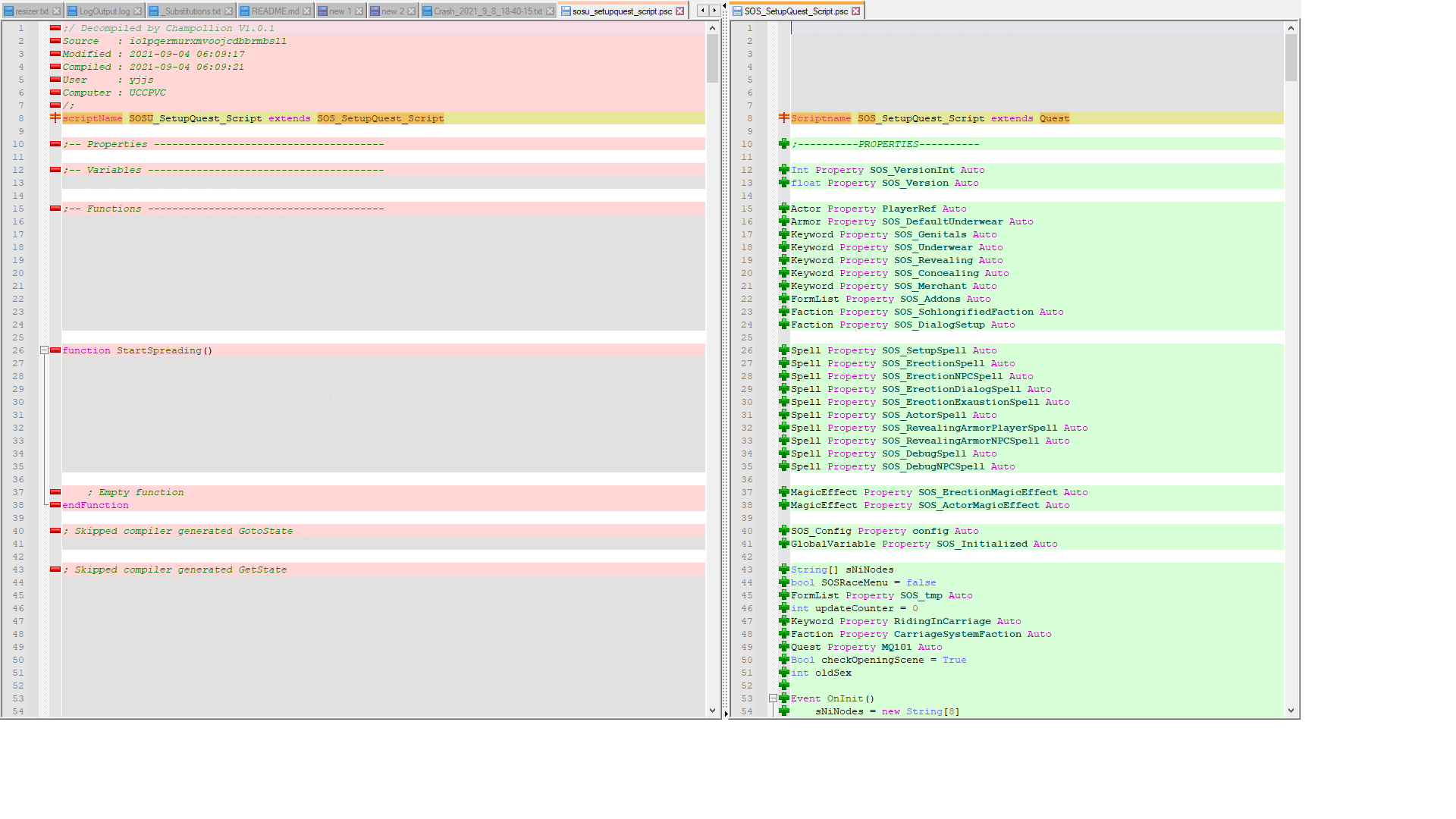Click 'SOS_SchlongifiedFaction' text in right pane
1456x819 pixels.
pos(963,312)
